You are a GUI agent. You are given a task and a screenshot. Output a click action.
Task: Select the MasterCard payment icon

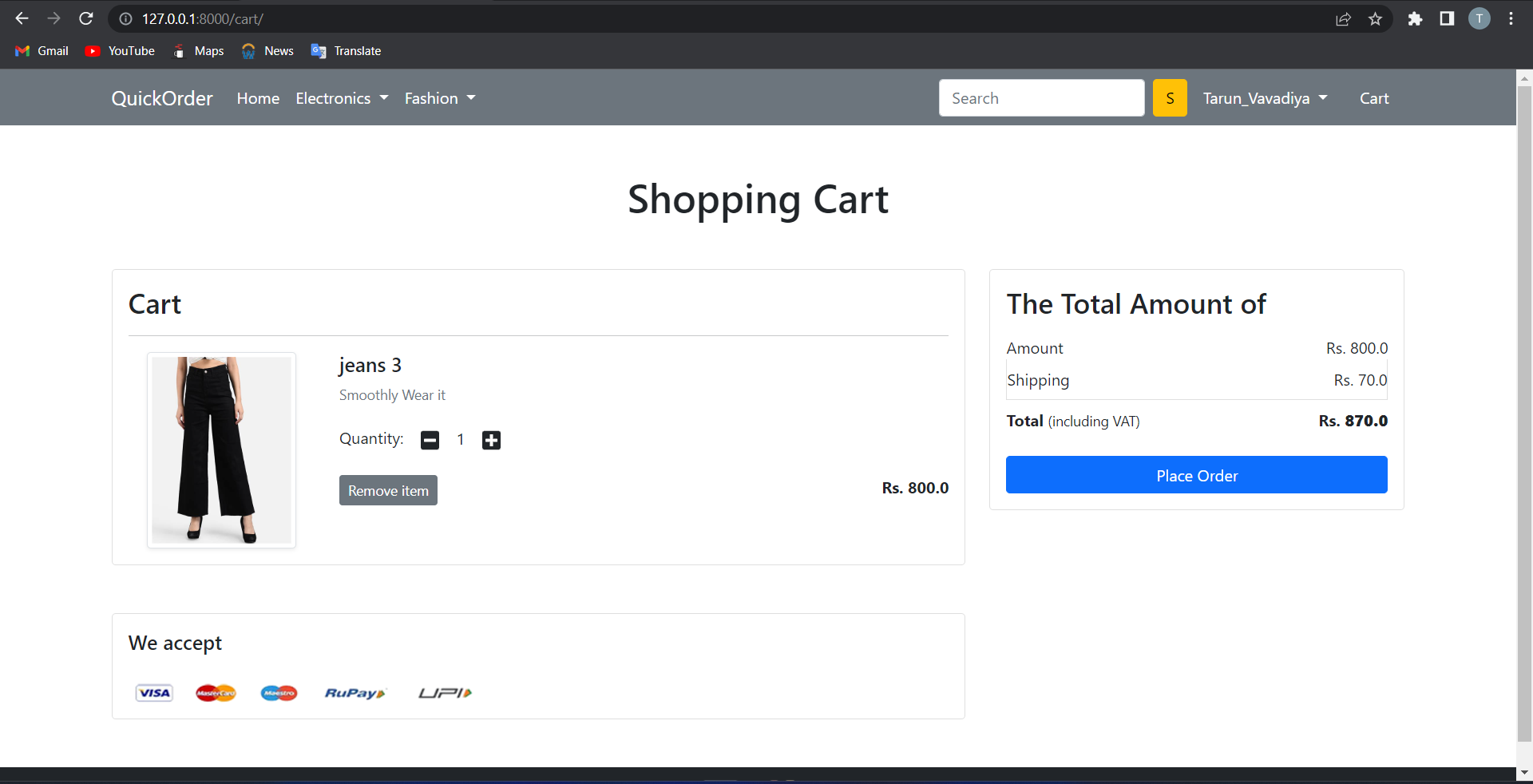pos(215,692)
